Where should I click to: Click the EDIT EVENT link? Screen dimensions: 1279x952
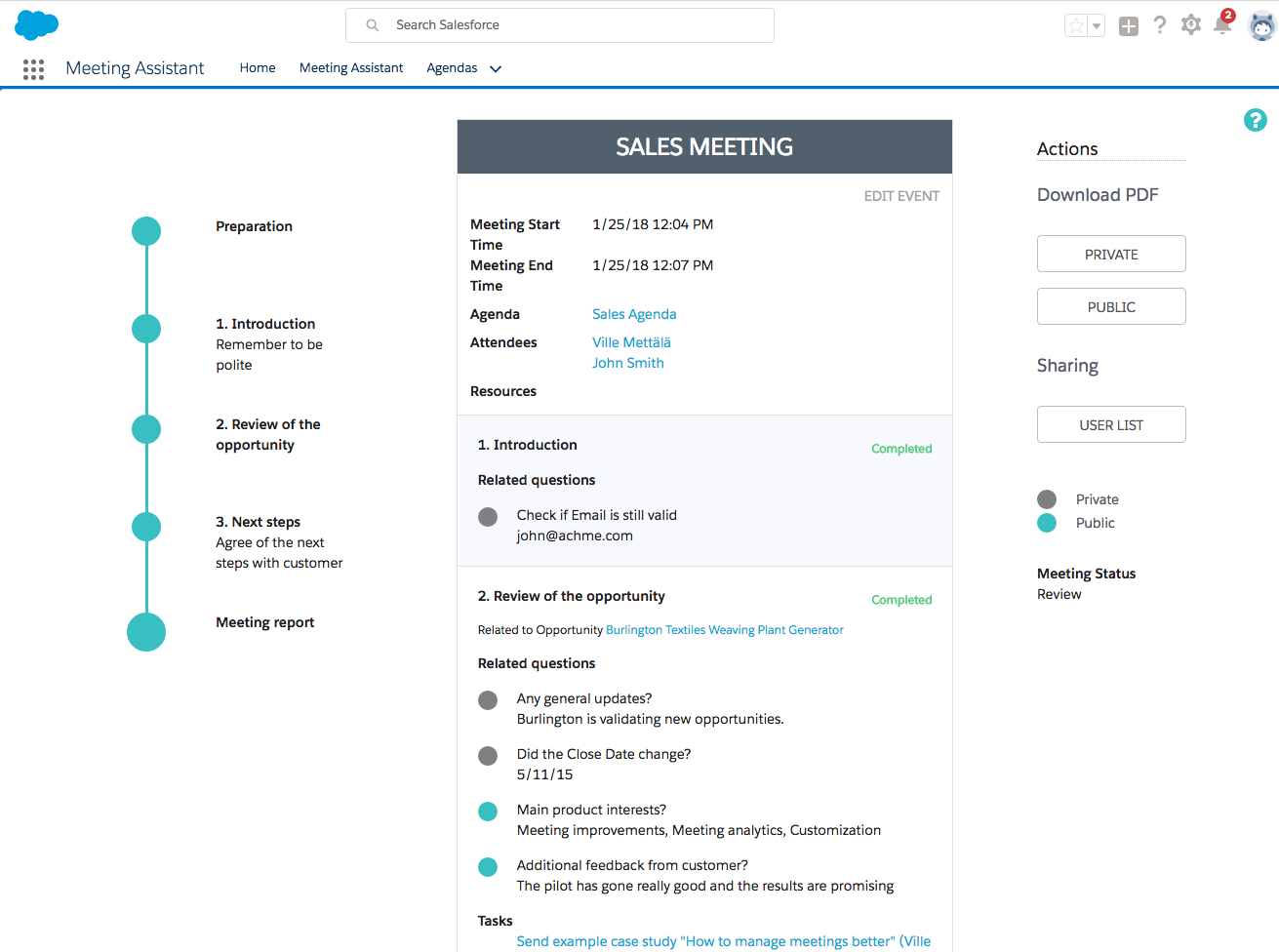click(x=901, y=196)
